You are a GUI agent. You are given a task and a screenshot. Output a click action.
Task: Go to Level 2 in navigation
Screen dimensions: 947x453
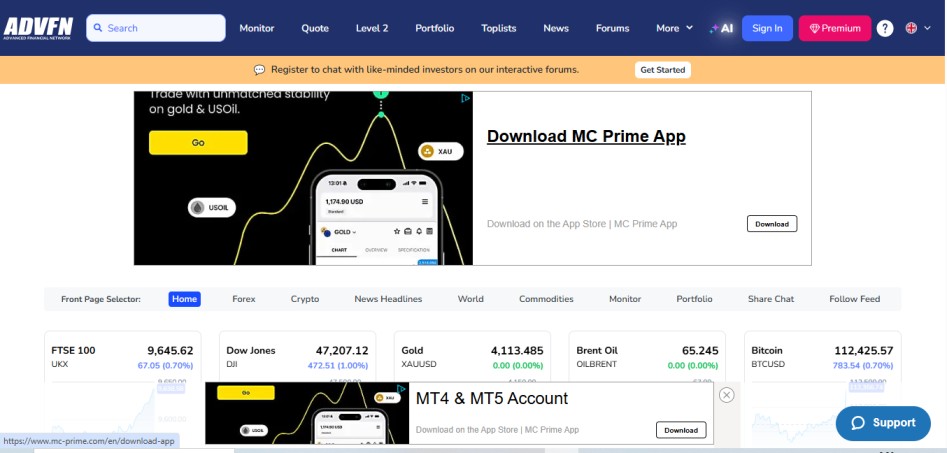click(x=372, y=28)
